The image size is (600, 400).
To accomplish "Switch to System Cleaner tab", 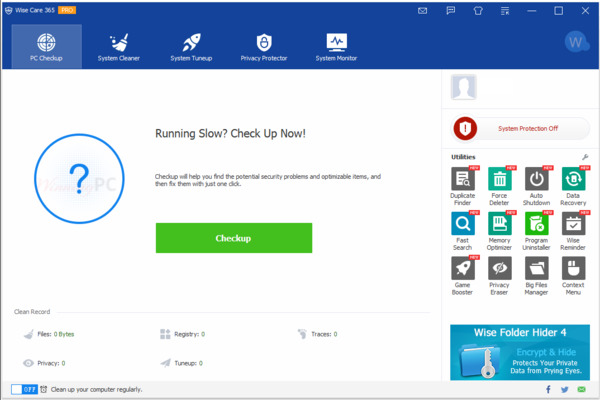I will [119, 47].
